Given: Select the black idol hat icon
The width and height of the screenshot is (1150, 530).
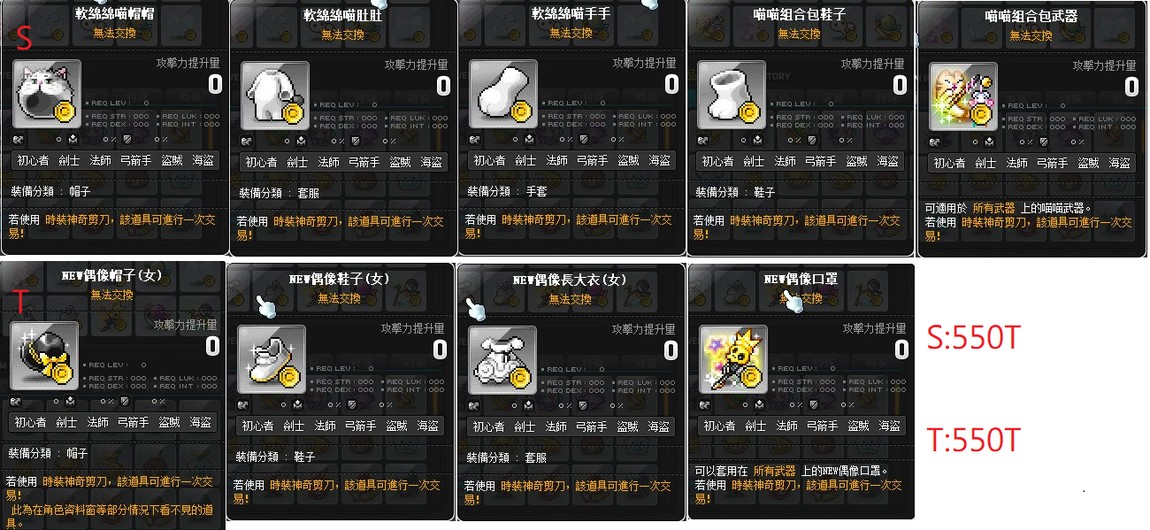Looking at the screenshot, I should pos(44,356).
